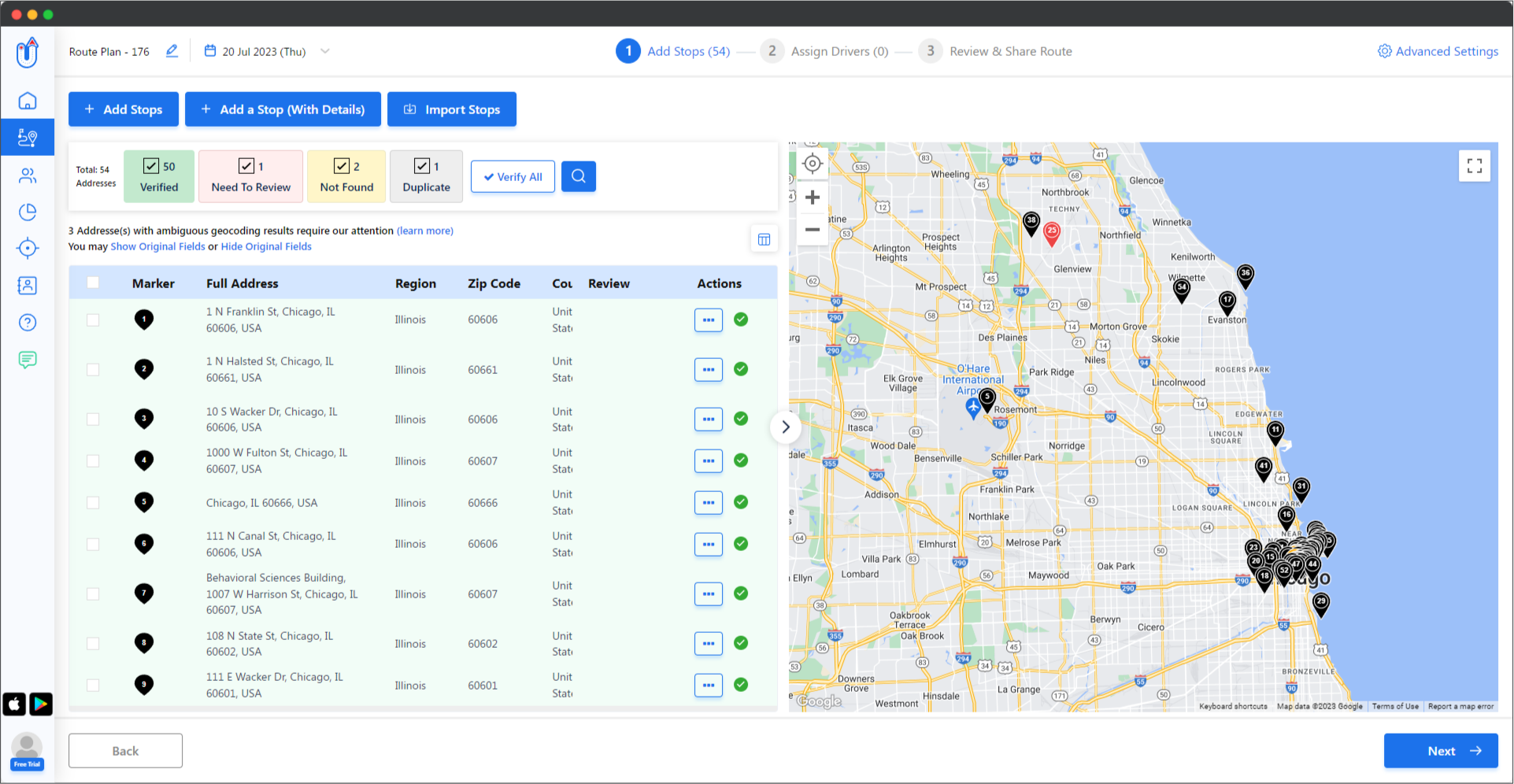Click the Verify All button
The width and height of the screenshot is (1514, 784).
coord(513,176)
